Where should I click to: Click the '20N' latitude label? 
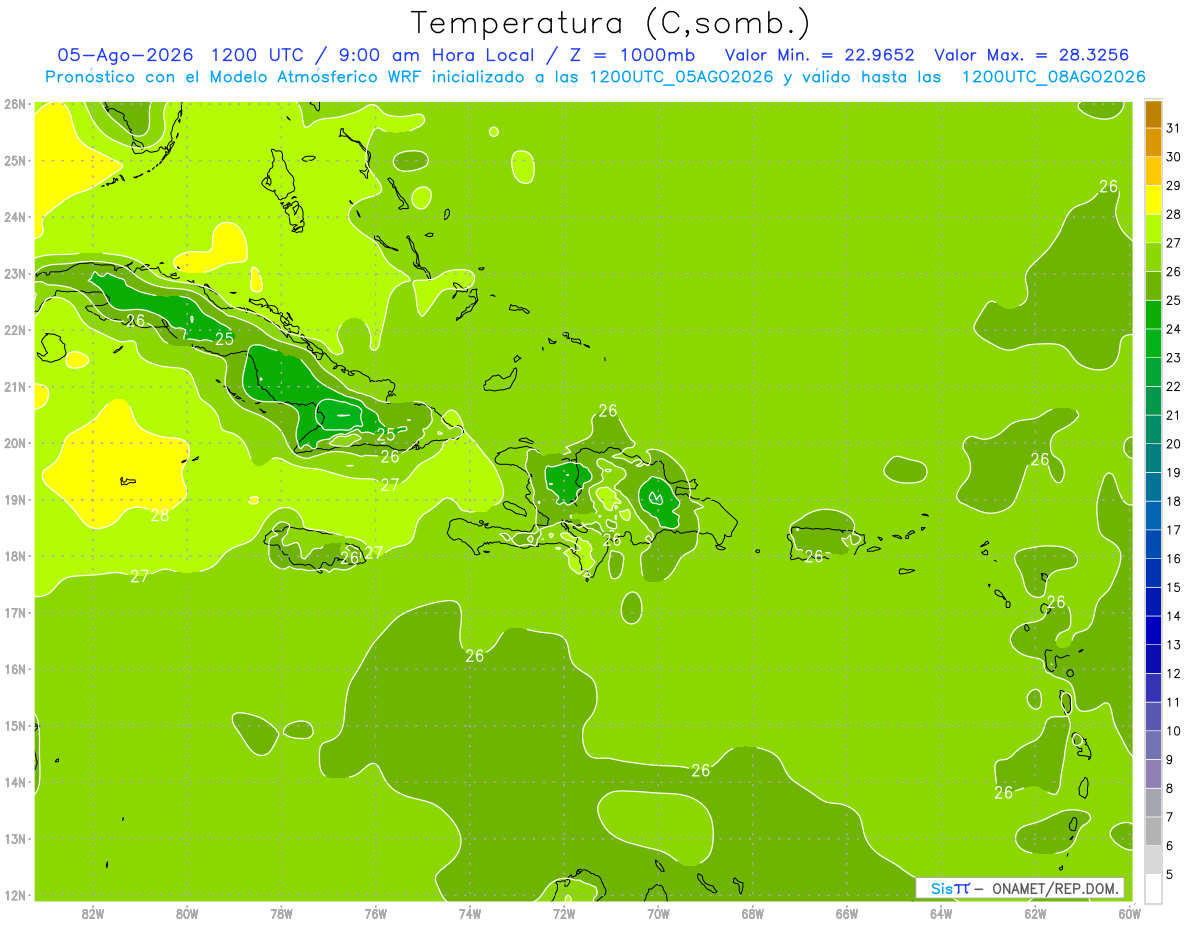[14, 443]
